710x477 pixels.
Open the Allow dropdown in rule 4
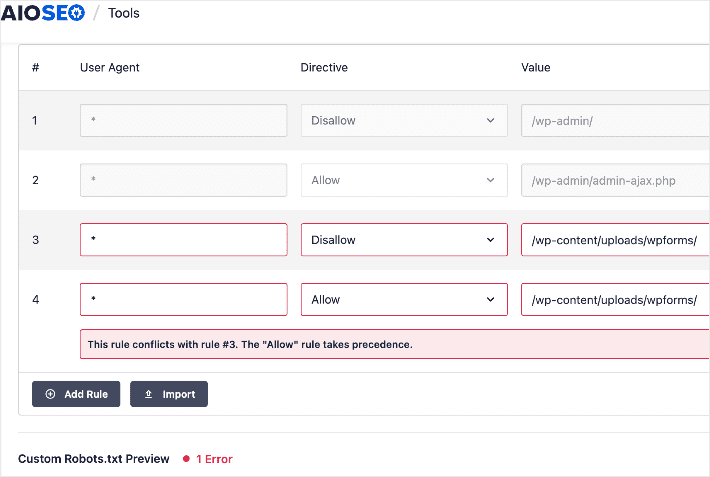coord(404,299)
